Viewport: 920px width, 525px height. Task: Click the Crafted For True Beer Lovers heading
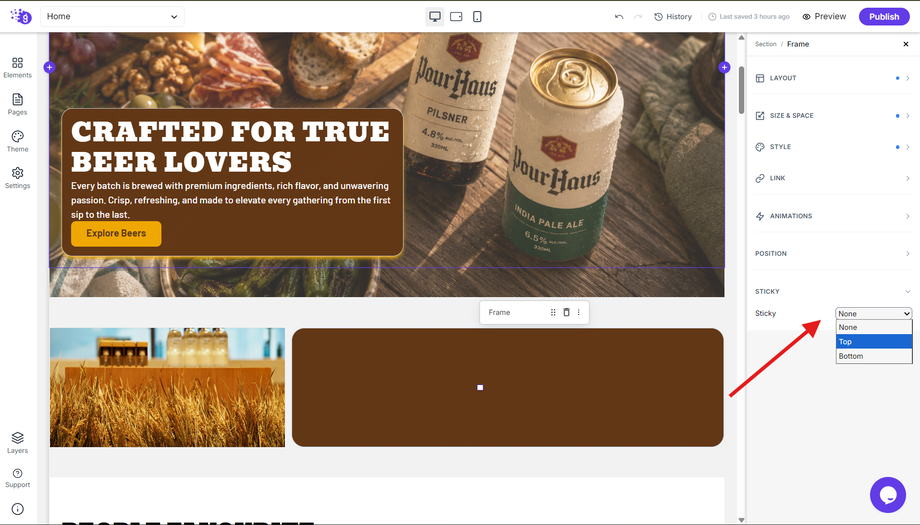click(x=230, y=147)
